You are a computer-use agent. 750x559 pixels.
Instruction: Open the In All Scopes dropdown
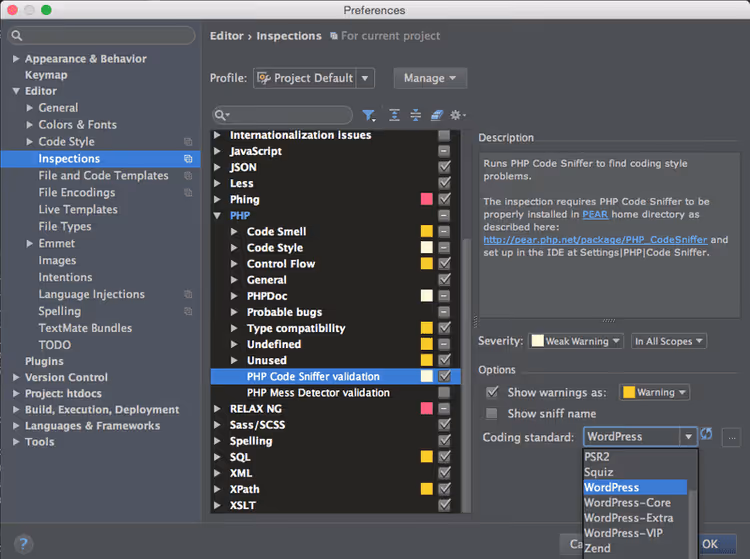click(x=669, y=341)
